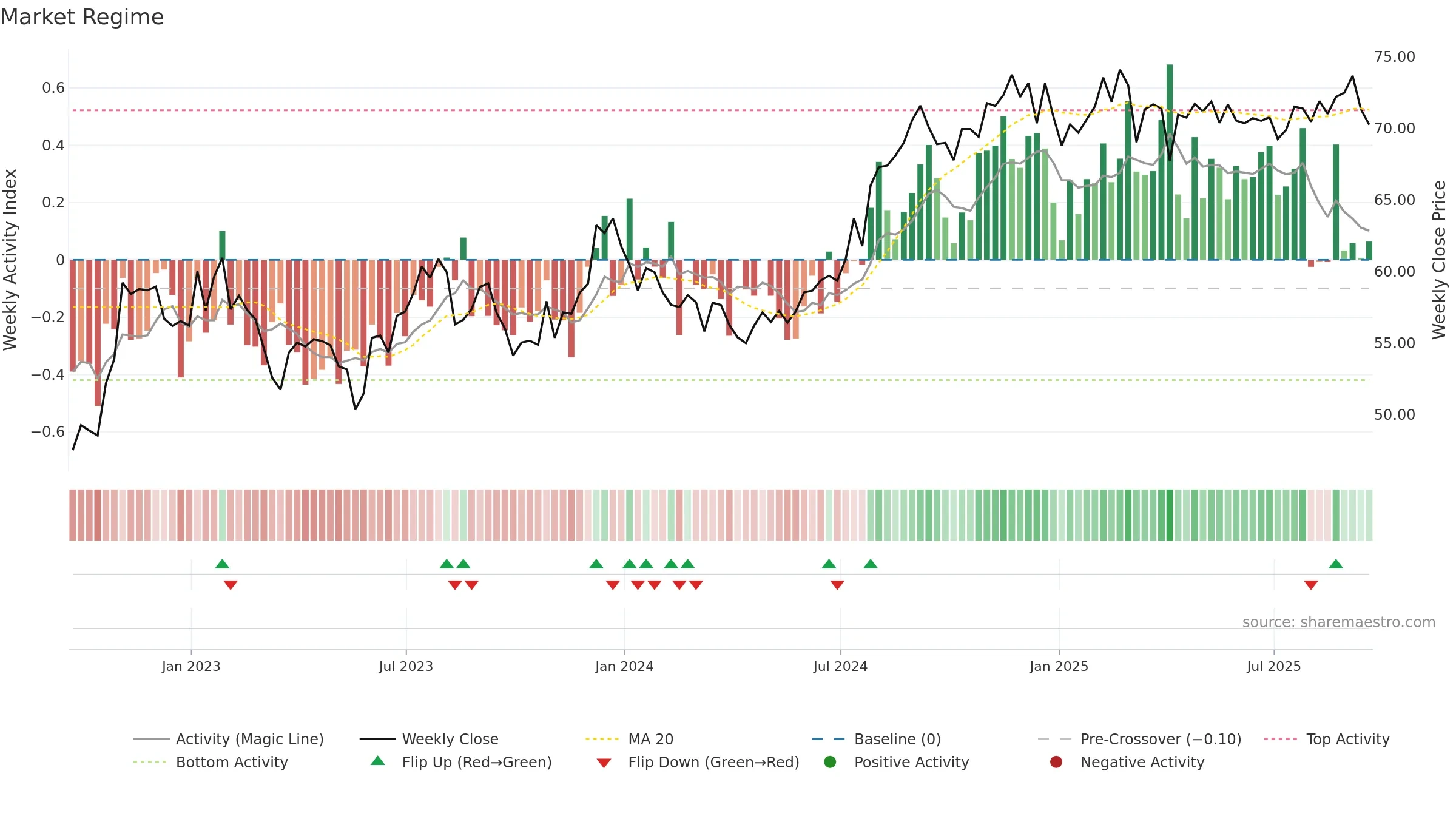
Task: Toggle the Bottom Activity legend entry
Action: (x=211, y=762)
